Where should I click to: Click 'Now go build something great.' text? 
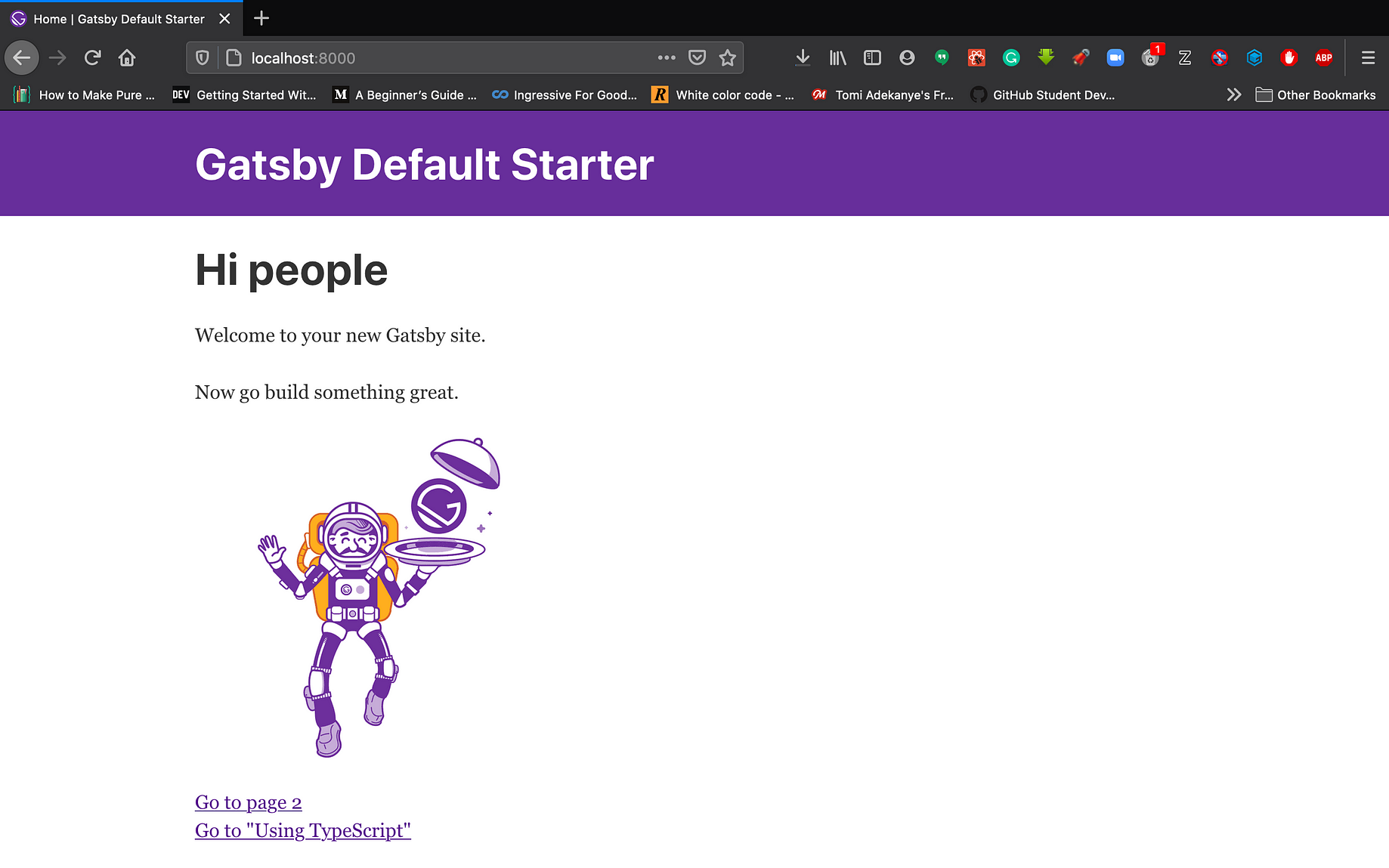coord(326,392)
